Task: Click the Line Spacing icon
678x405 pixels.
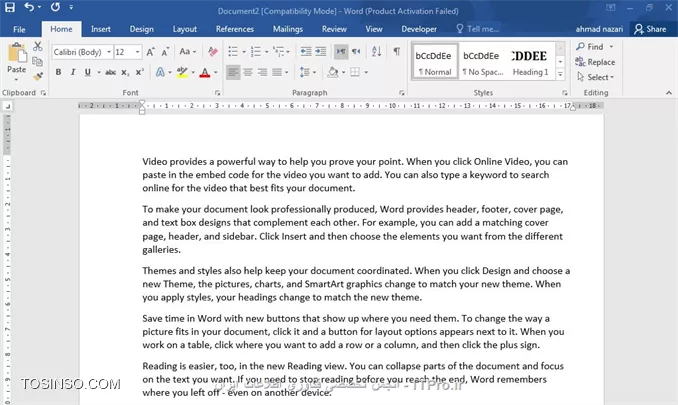Action: coord(305,72)
